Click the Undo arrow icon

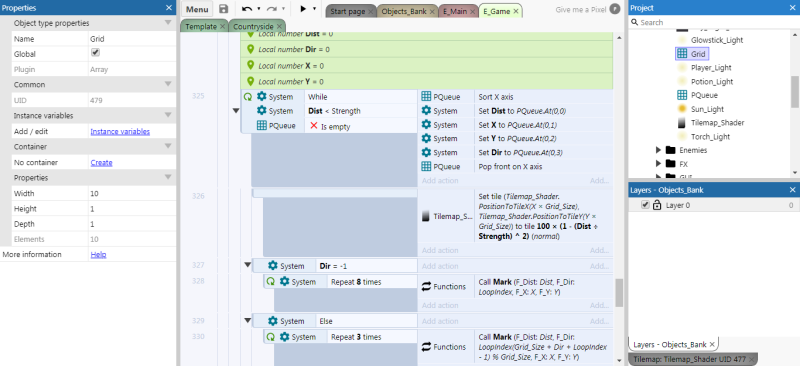click(247, 9)
